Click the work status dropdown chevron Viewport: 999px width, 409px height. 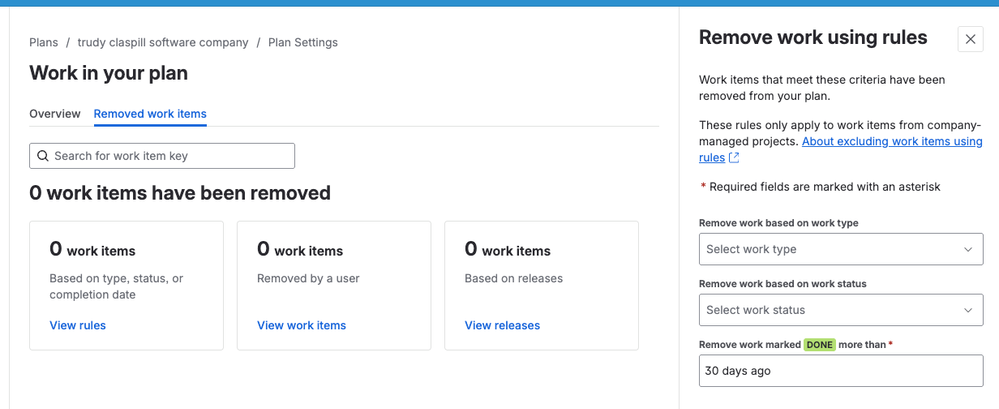[x=967, y=310]
